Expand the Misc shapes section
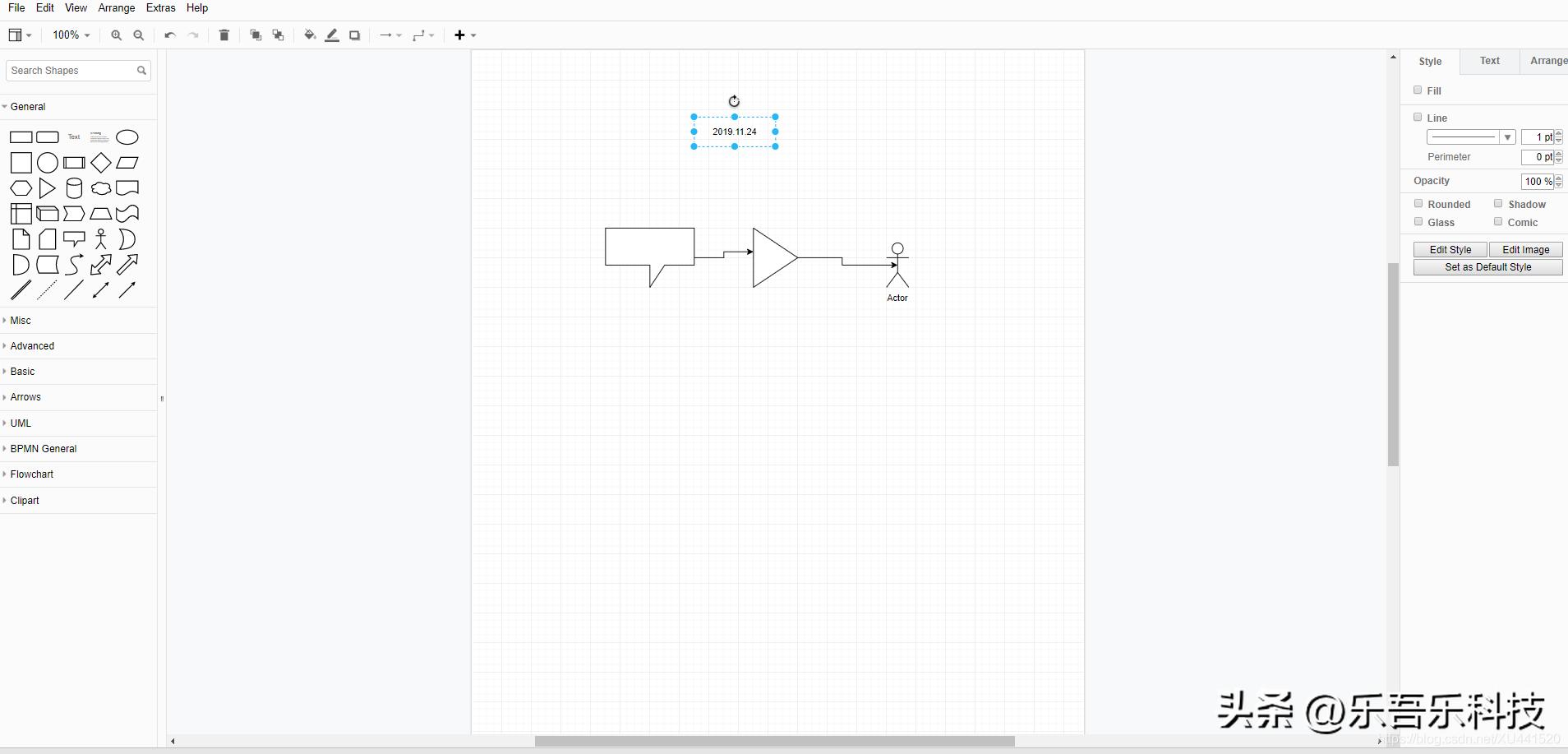The width and height of the screenshot is (1568, 754). pos(78,321)
